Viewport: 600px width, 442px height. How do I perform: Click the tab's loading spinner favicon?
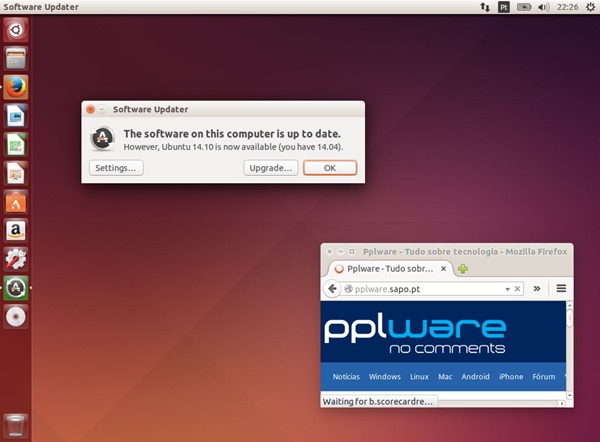click(339, 269)
